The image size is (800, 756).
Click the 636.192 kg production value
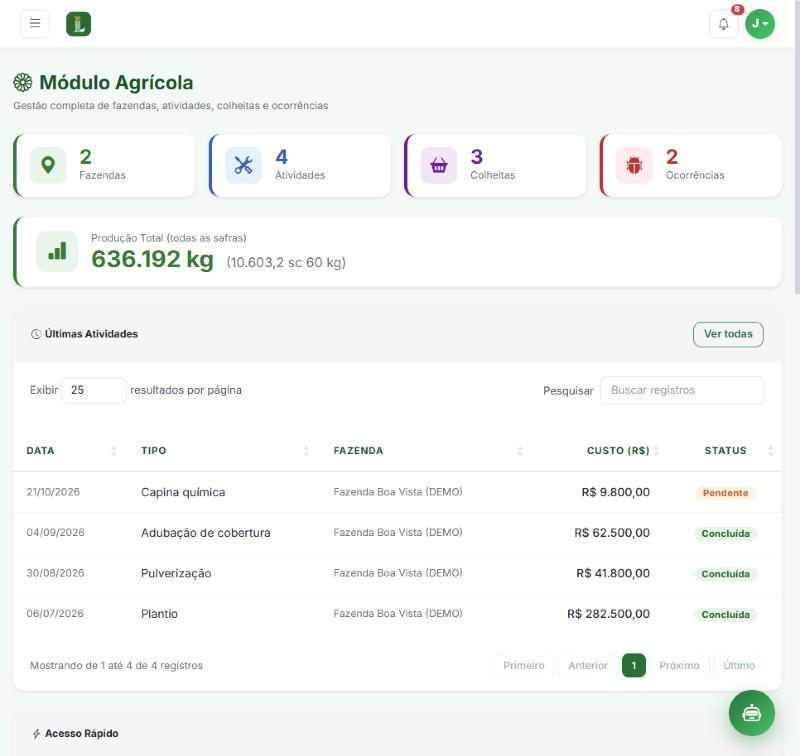[x=153, y=259]
